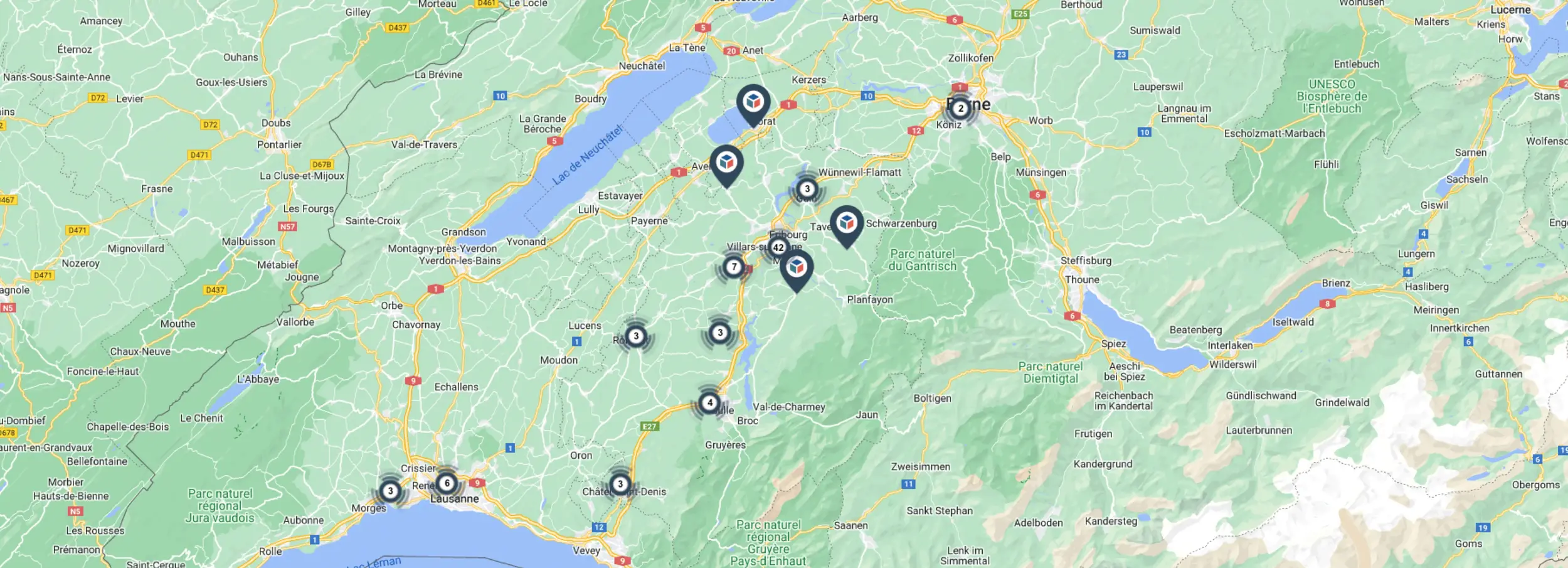This screenshot has height=568, width=1568.
Task: Expand the 3 cluster south of the 7 cluster
Action: 720,333
